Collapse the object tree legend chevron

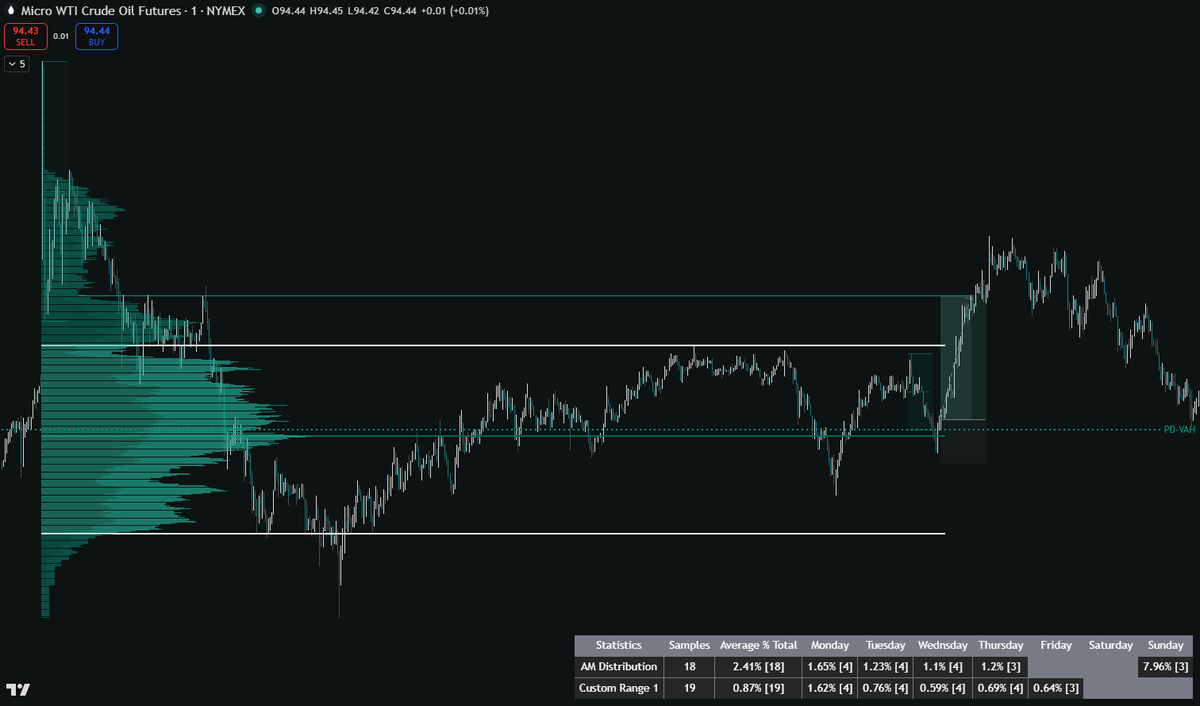(11, 63)
